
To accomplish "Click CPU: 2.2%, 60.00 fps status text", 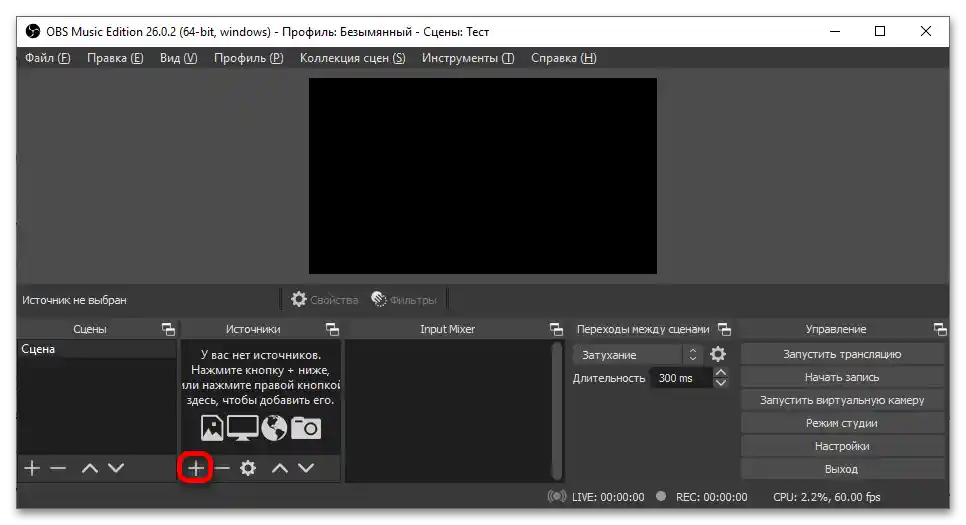I will [826, 497].
